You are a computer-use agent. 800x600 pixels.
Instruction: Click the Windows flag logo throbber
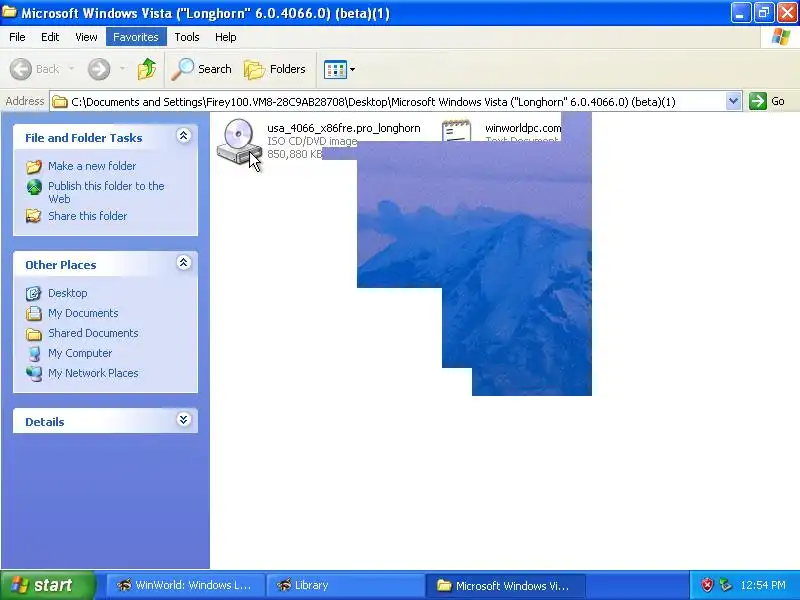[781, 37]
